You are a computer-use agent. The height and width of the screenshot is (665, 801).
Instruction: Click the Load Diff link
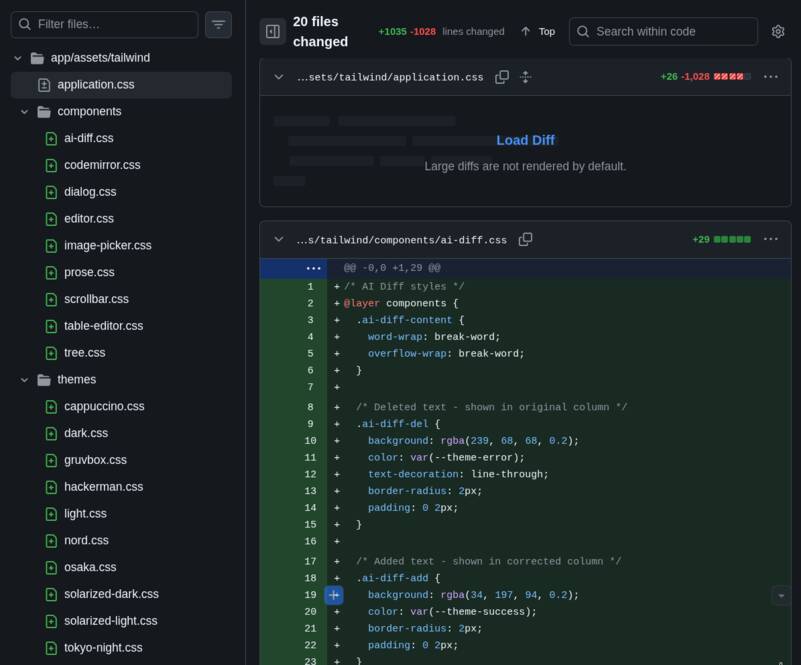[x=525, y=140]
